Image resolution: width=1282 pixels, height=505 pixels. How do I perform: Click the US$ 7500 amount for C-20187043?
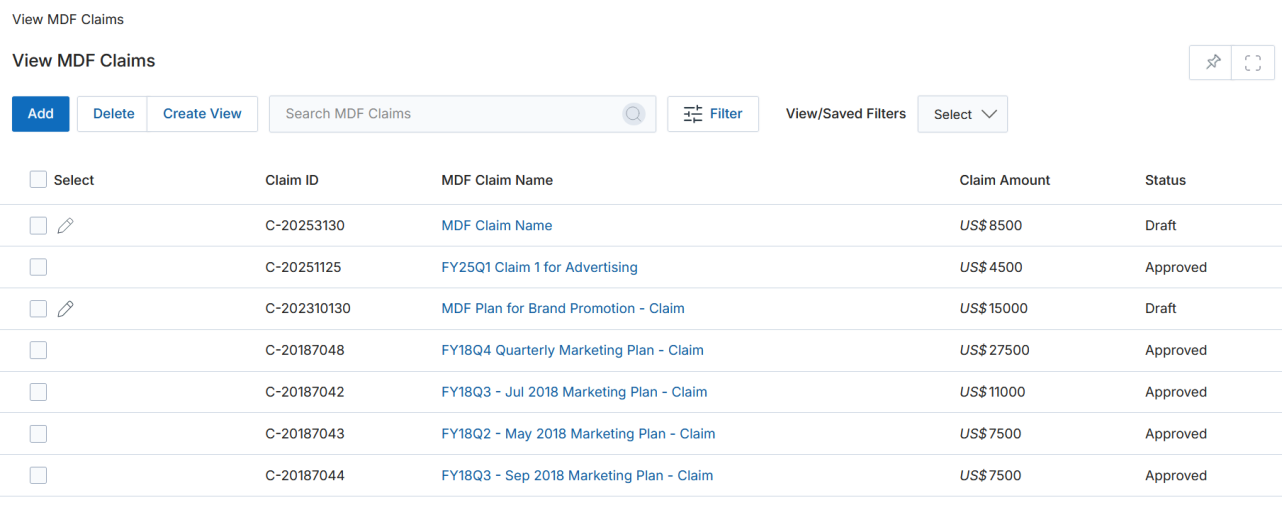coord(991,434)
